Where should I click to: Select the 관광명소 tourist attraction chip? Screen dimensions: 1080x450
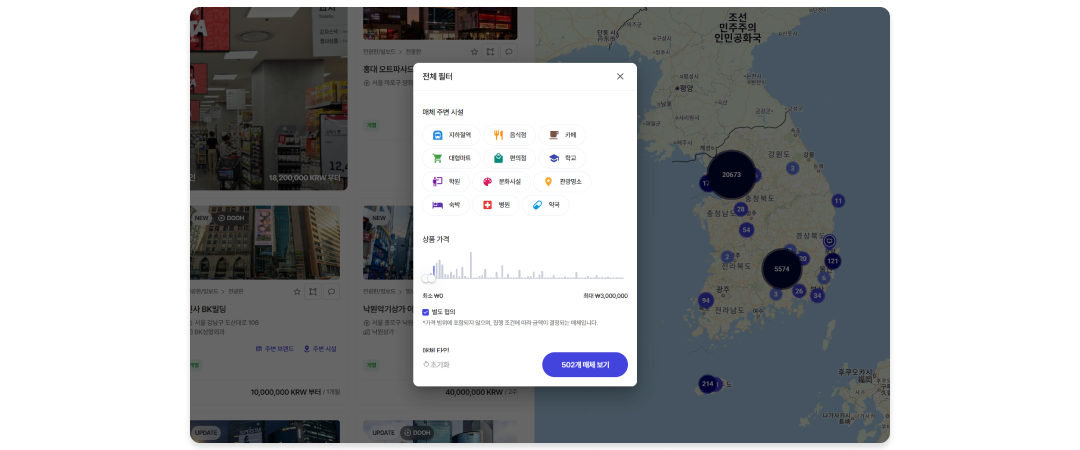(562, 181)
